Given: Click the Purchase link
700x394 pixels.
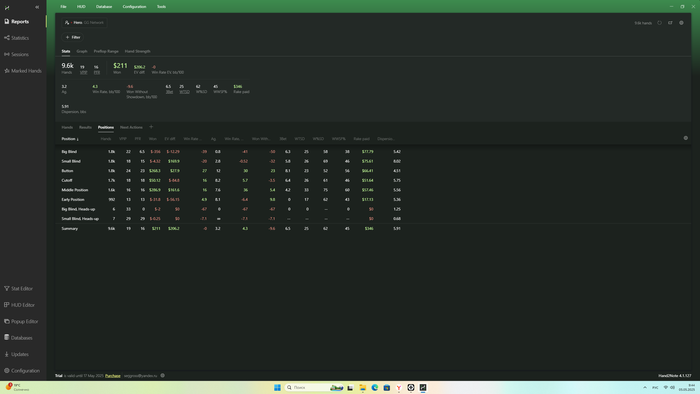Looking at the screenshot, I should [x=112, y=376].
